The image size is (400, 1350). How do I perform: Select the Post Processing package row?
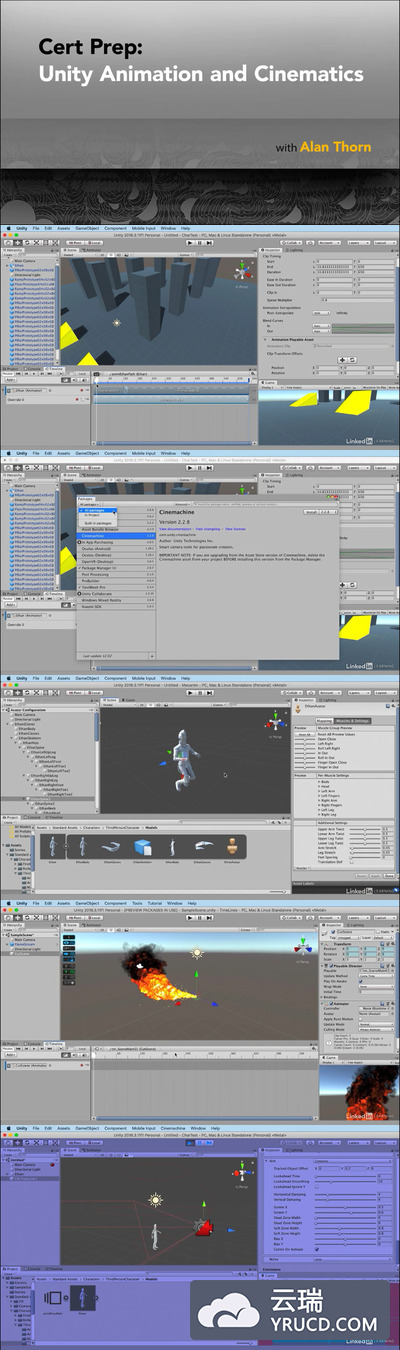(116, 574)
